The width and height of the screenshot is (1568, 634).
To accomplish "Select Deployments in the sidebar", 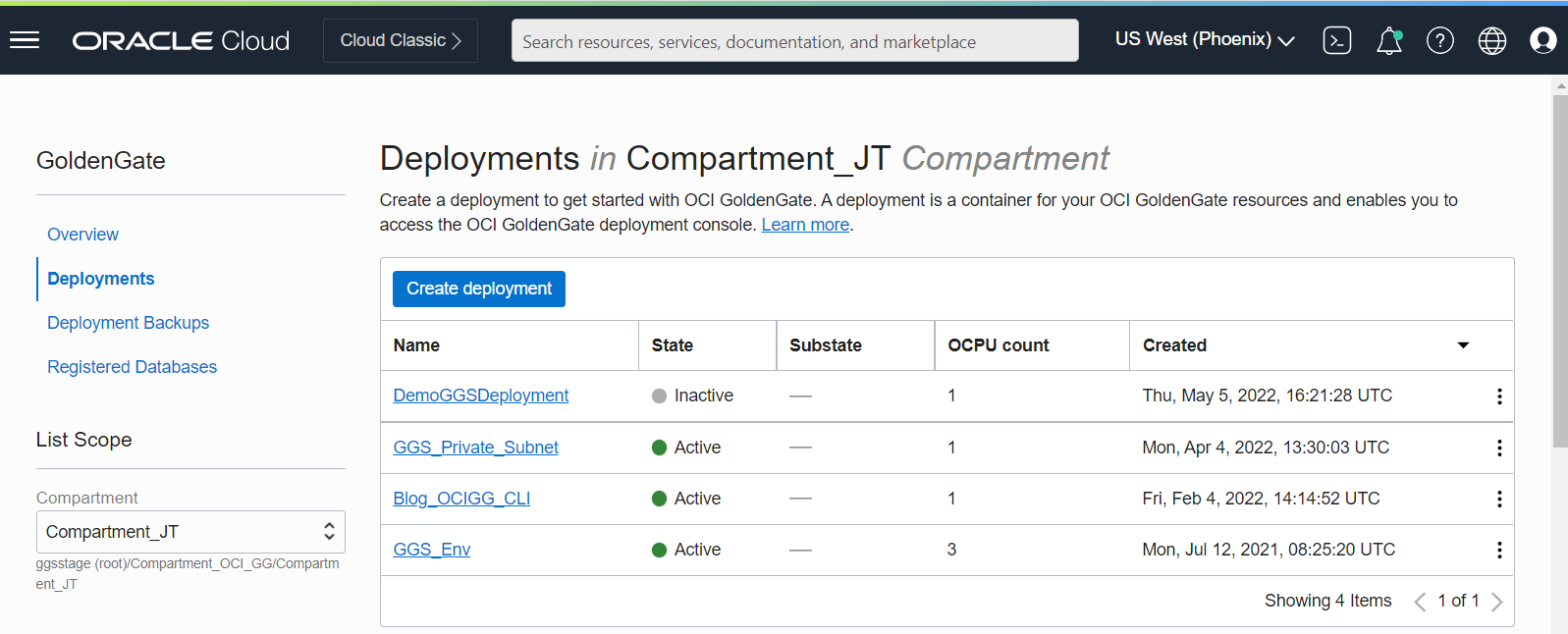I will (x=101, y=279).
